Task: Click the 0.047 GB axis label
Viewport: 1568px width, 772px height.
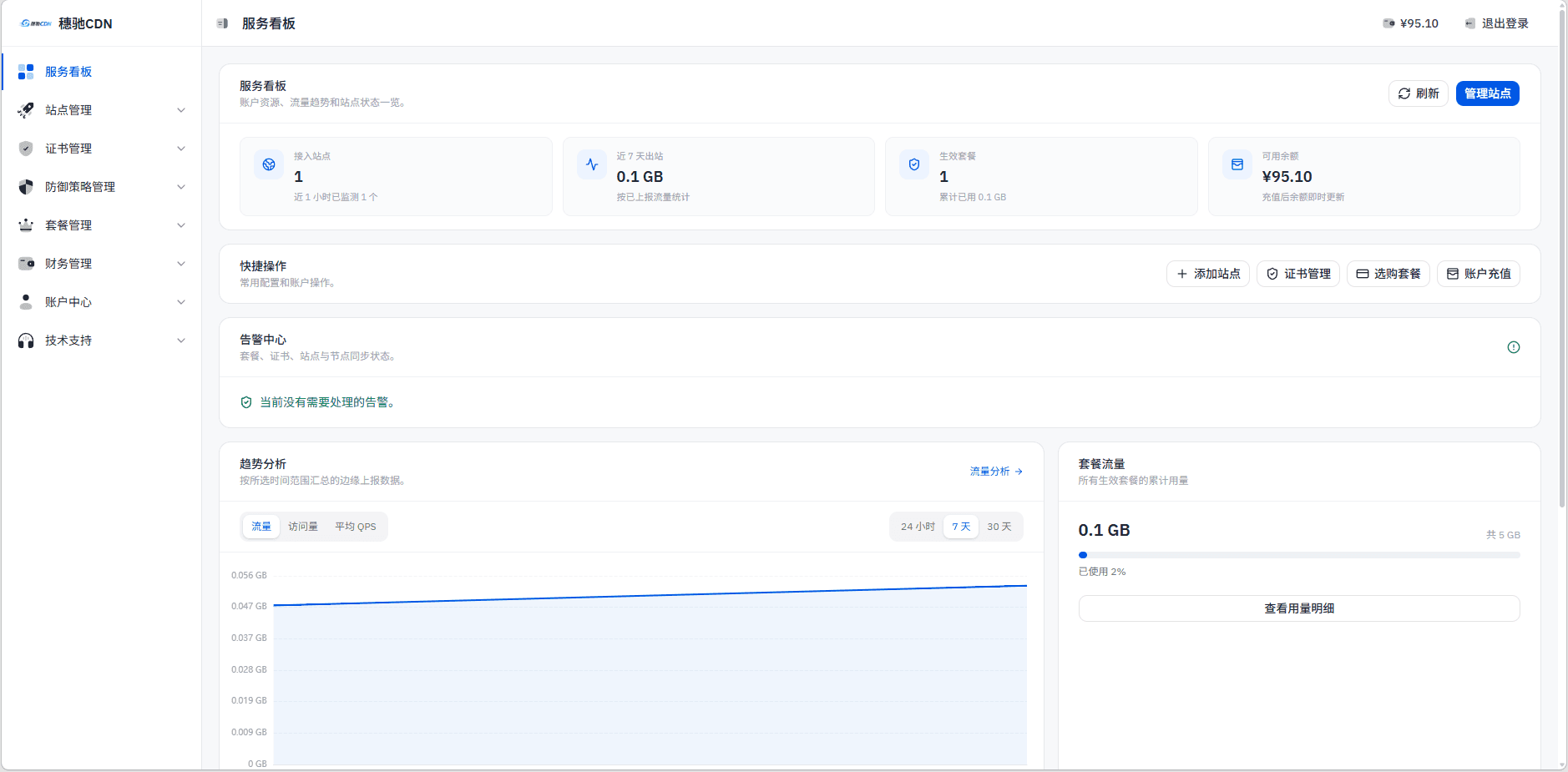Action: 249,606
